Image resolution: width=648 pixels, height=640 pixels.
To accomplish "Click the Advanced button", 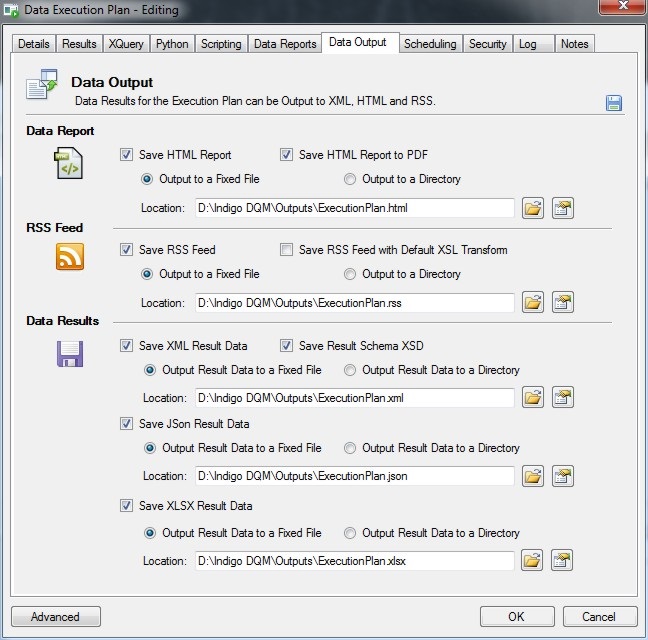I will point(56,617).
